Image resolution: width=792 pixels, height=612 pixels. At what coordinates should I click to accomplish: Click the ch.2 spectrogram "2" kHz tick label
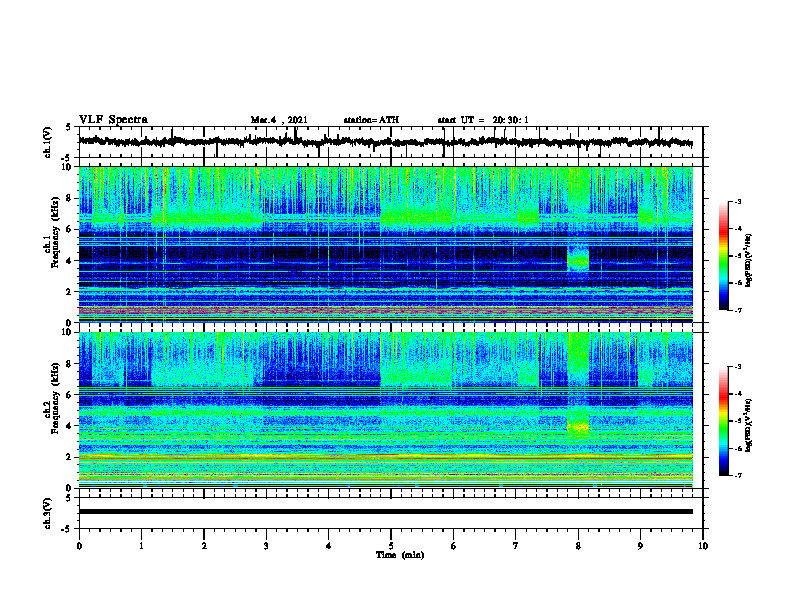point(70,456)
